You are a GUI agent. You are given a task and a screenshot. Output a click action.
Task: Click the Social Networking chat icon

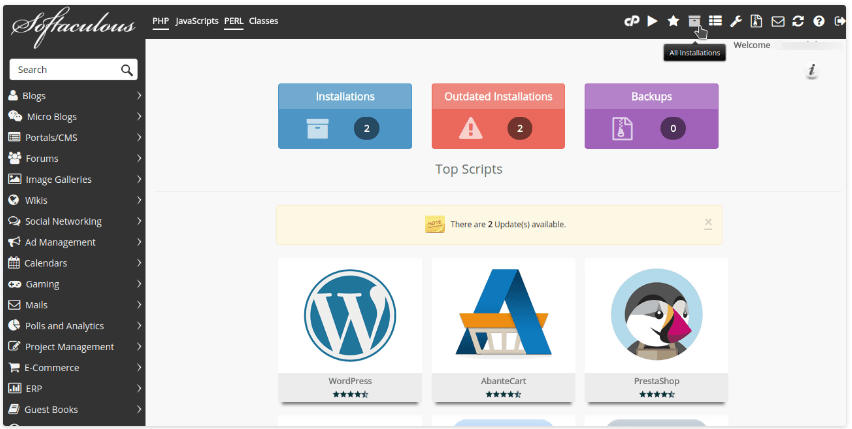[14, 221]
